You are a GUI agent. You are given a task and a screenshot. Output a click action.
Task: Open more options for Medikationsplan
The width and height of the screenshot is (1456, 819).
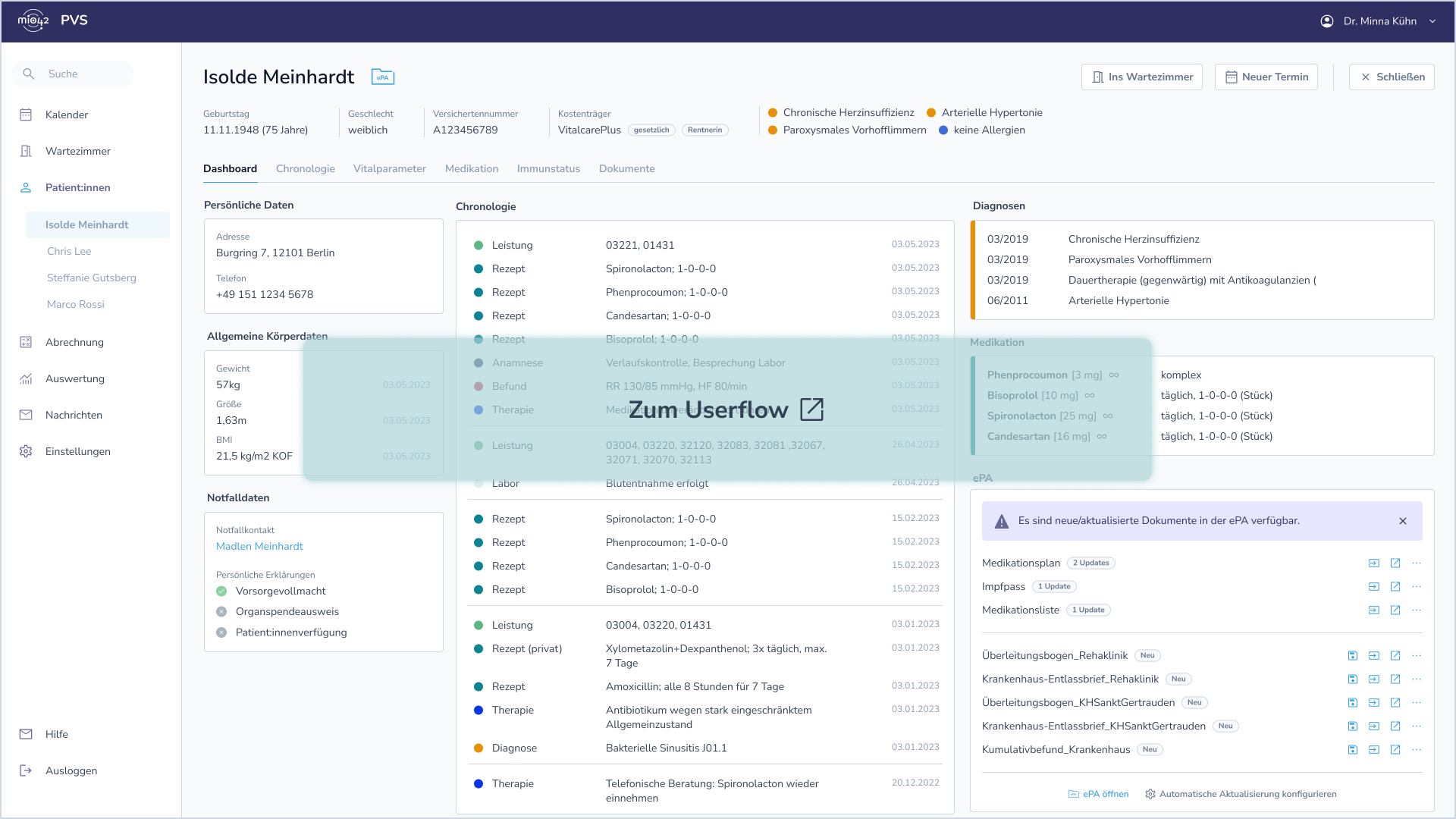coord(1417,563)
